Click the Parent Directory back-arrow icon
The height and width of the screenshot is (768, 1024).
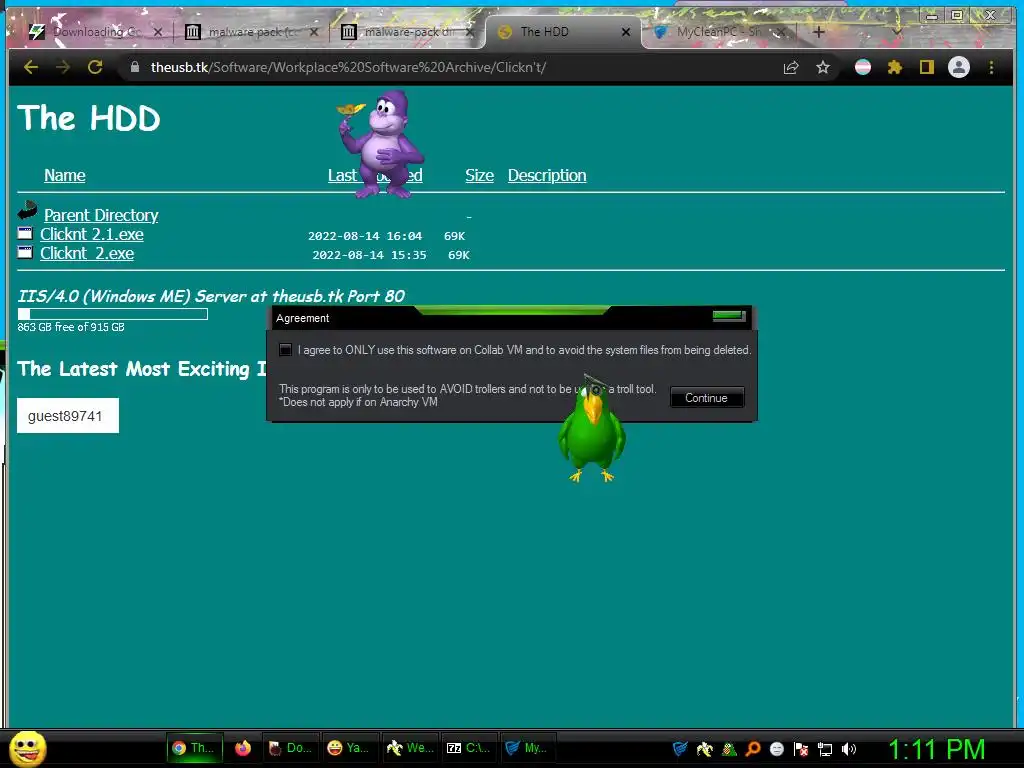27,210
